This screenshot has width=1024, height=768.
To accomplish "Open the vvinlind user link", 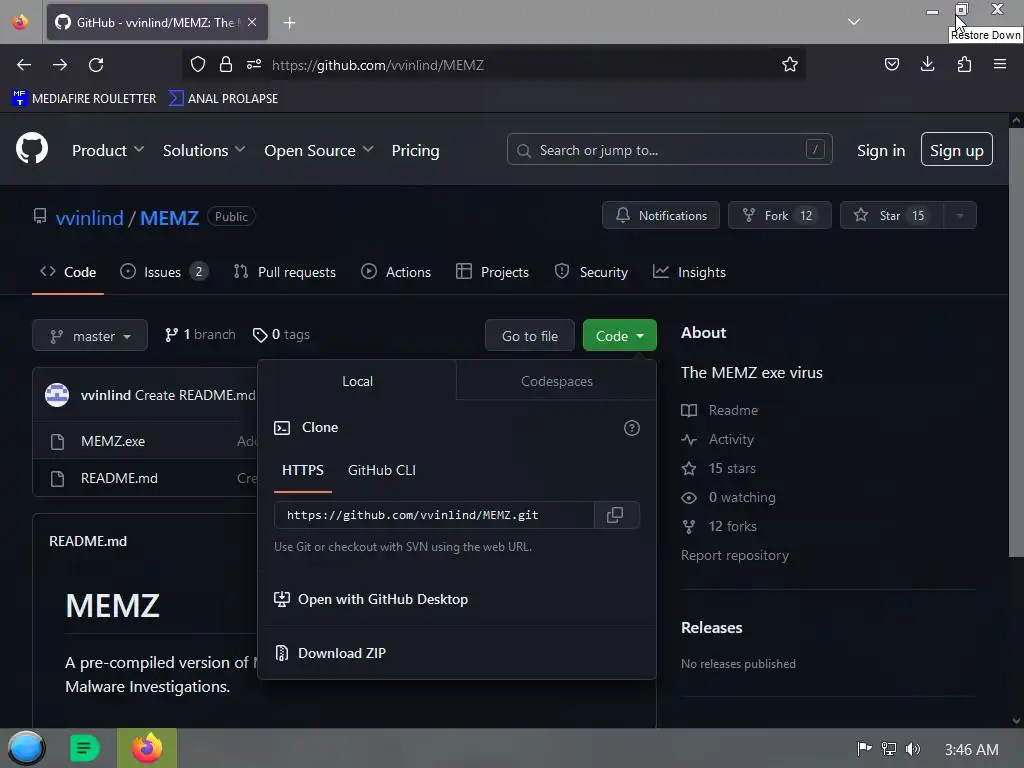I will (x=89, y=217).
